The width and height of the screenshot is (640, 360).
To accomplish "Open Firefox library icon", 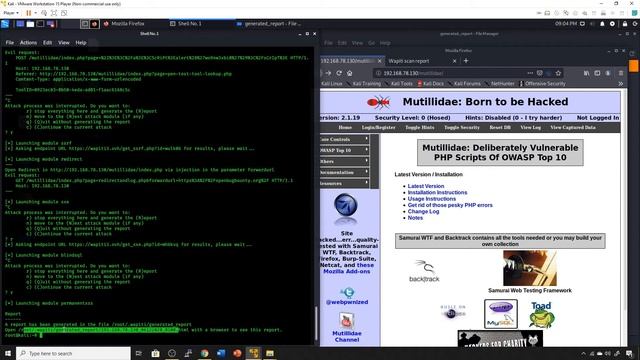I will coord(587,73).
